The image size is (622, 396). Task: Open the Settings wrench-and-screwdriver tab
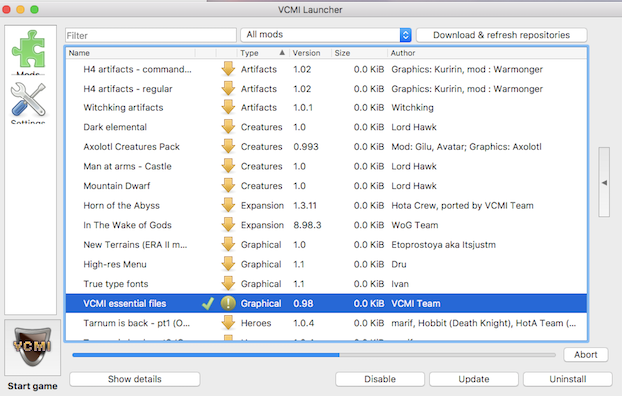[x=28, y=102]
